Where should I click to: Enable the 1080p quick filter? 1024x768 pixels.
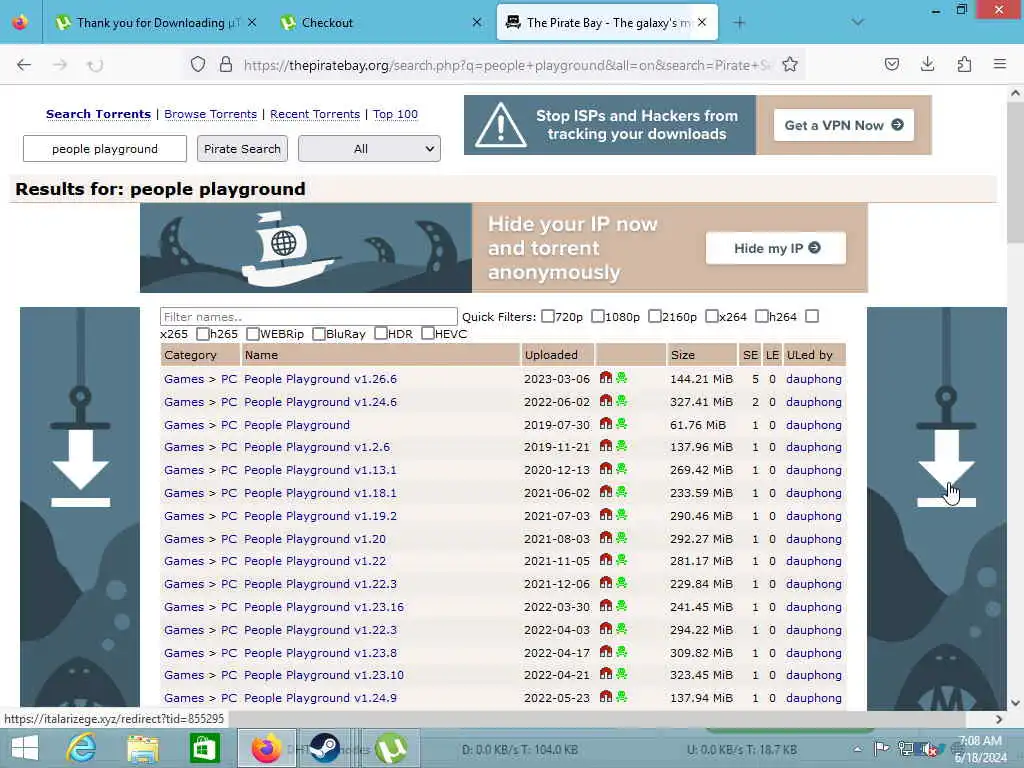[x=597, y=316]
